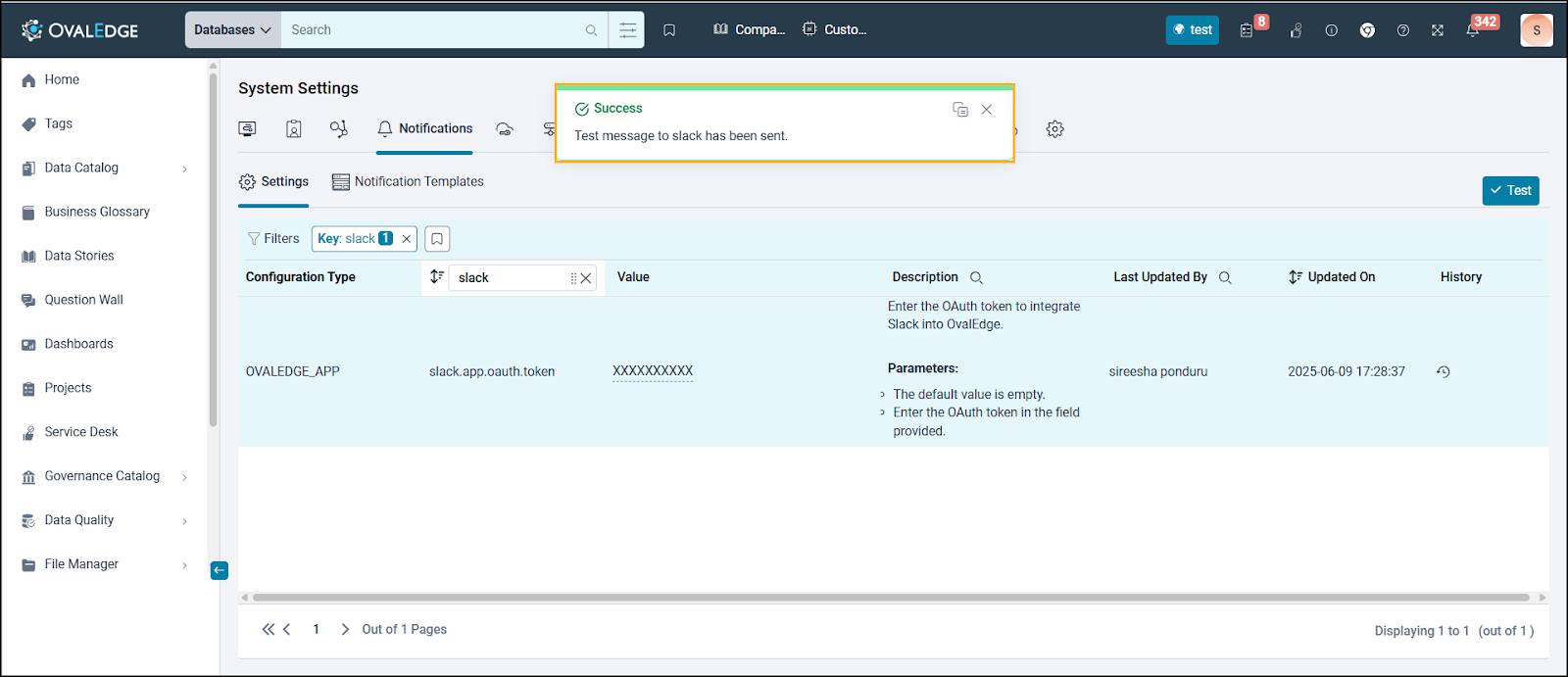Click the history icon in slack row
This screenshot has width=1568, height=677.
pyautogui.click(x=1443, y=371)
